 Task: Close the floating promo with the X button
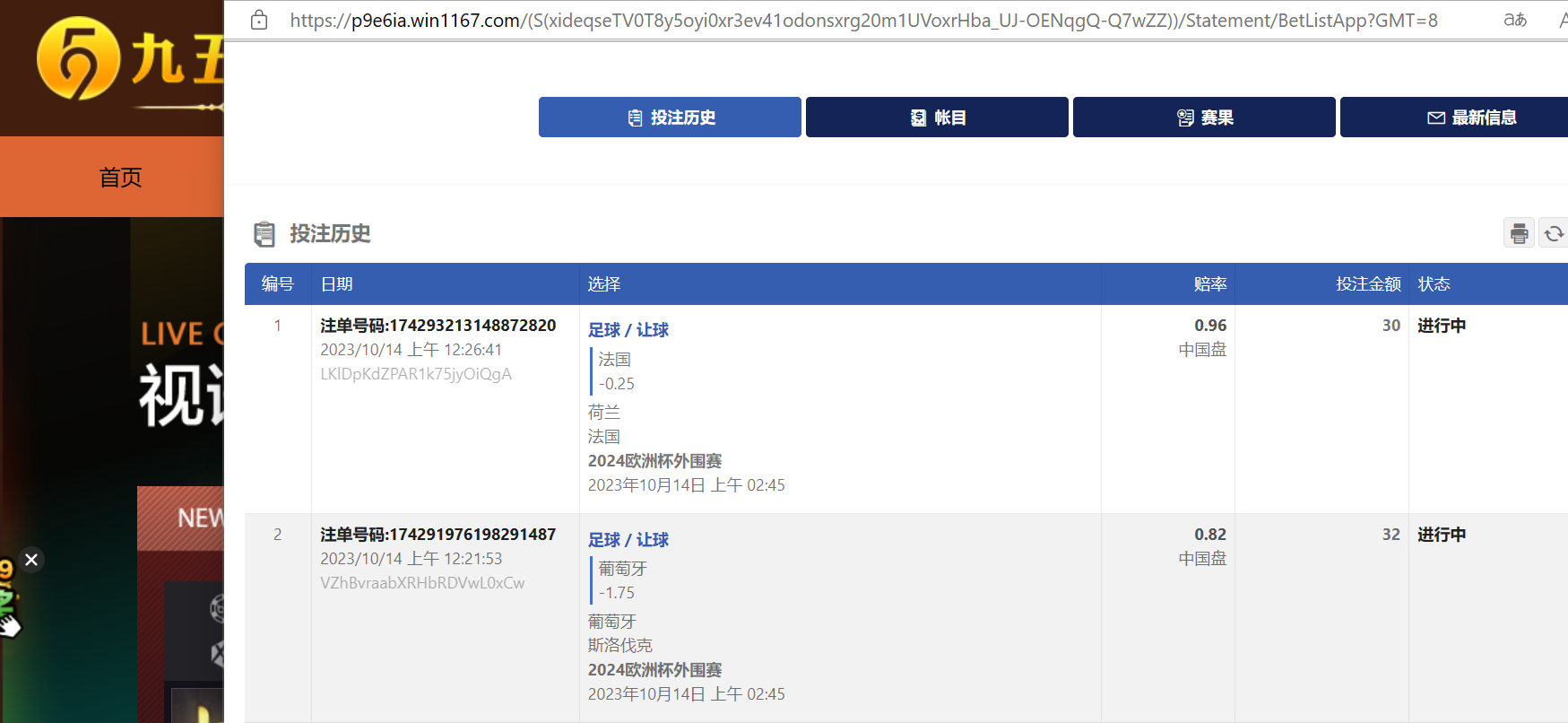[31, 560]
